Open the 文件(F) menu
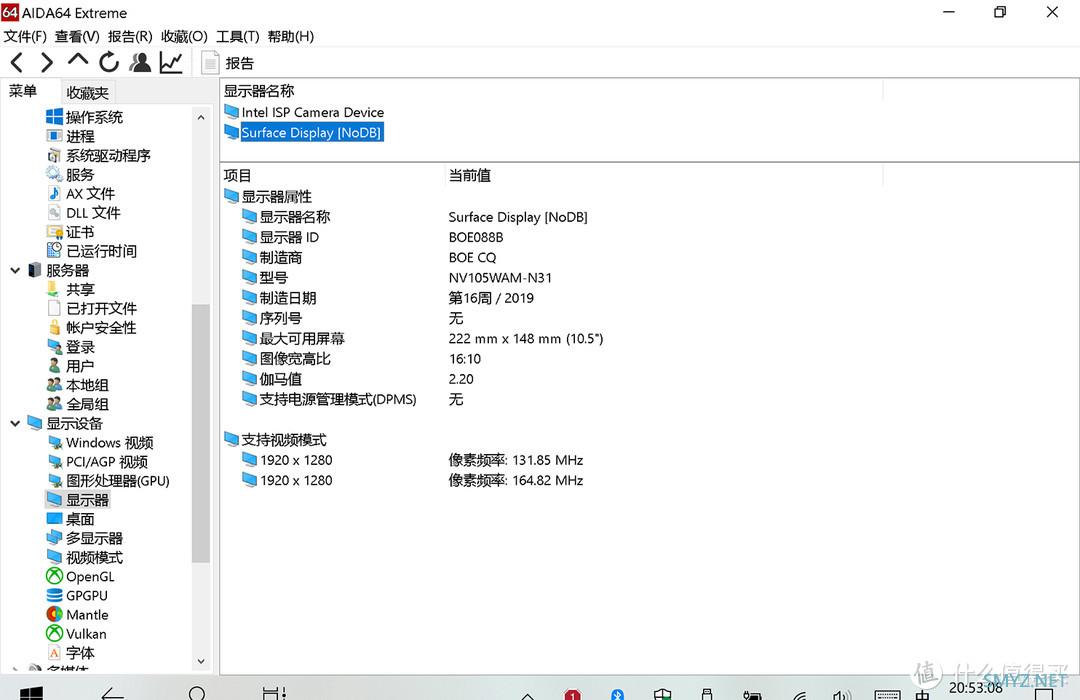The height and width of the screenshot is (700, 1080). coord(25,37)
